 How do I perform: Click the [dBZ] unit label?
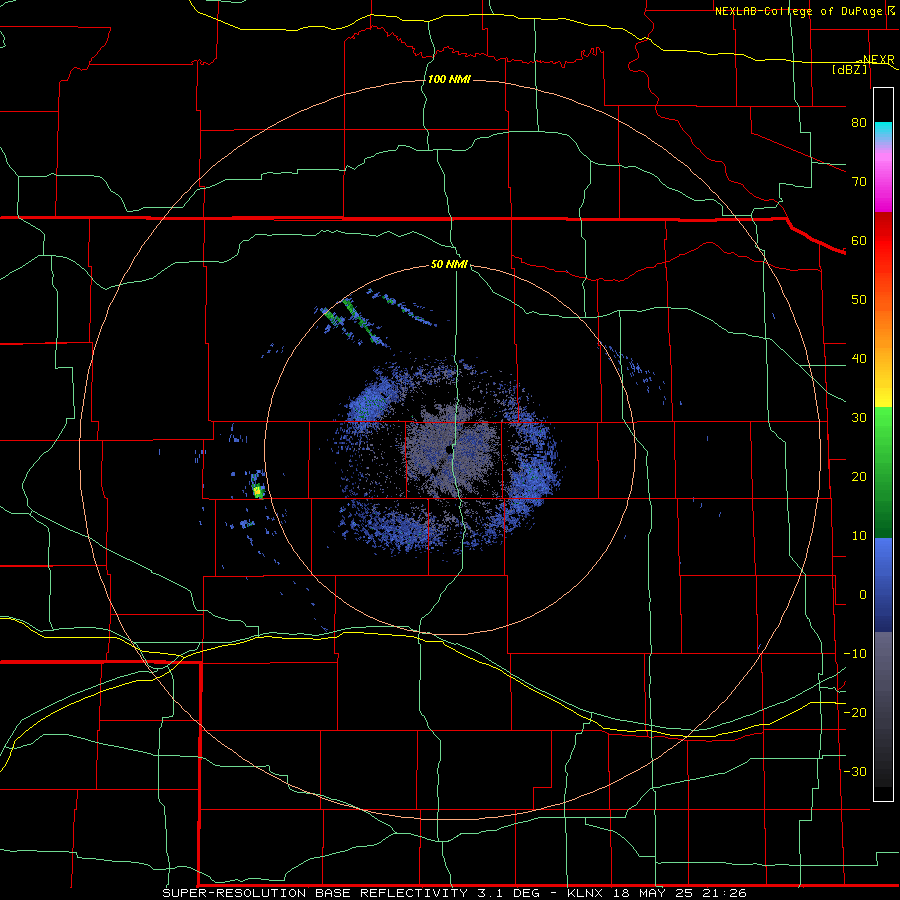coord(849,69)
